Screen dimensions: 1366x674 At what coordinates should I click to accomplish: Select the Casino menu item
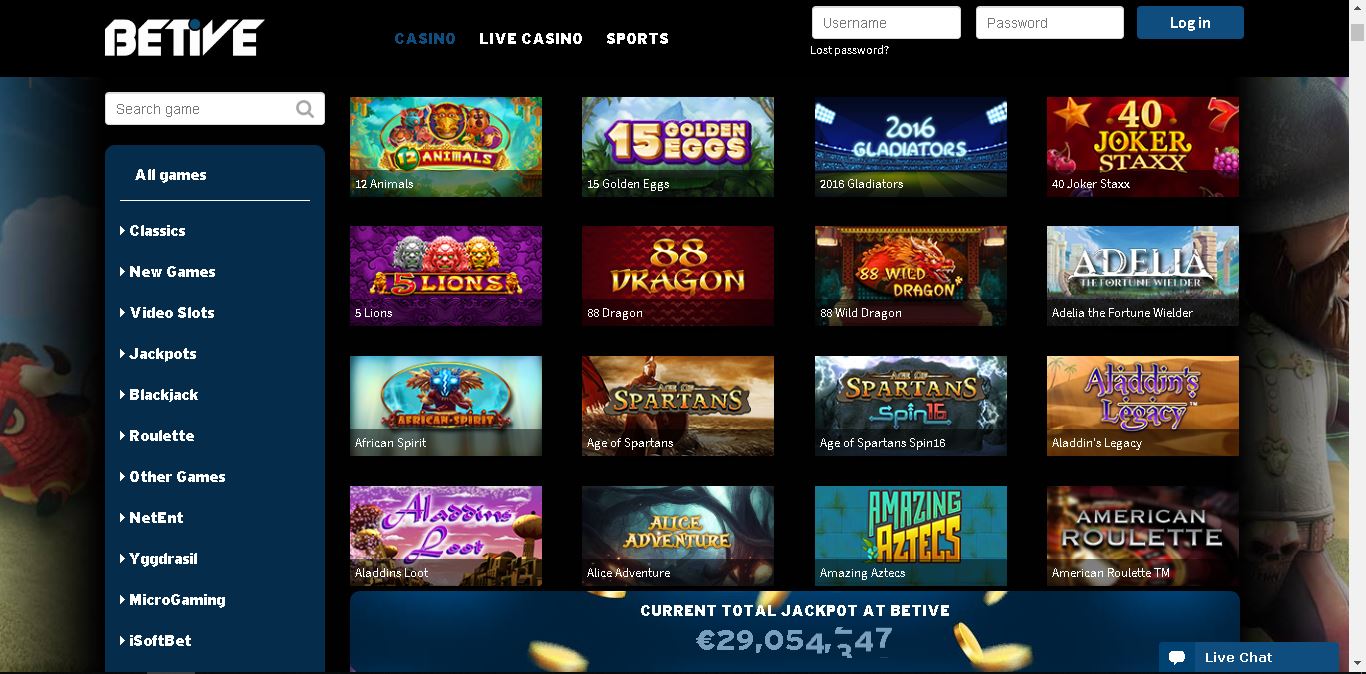425,38
